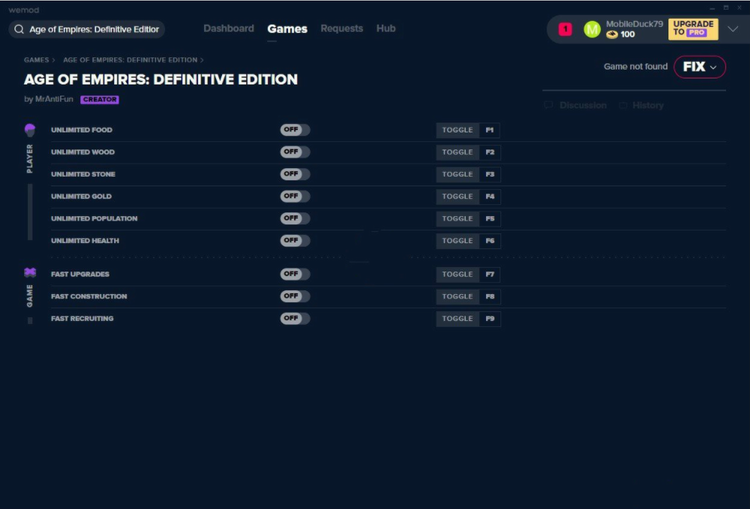
Task: Click the coins balance icon
Action: [x=612, y=34]
